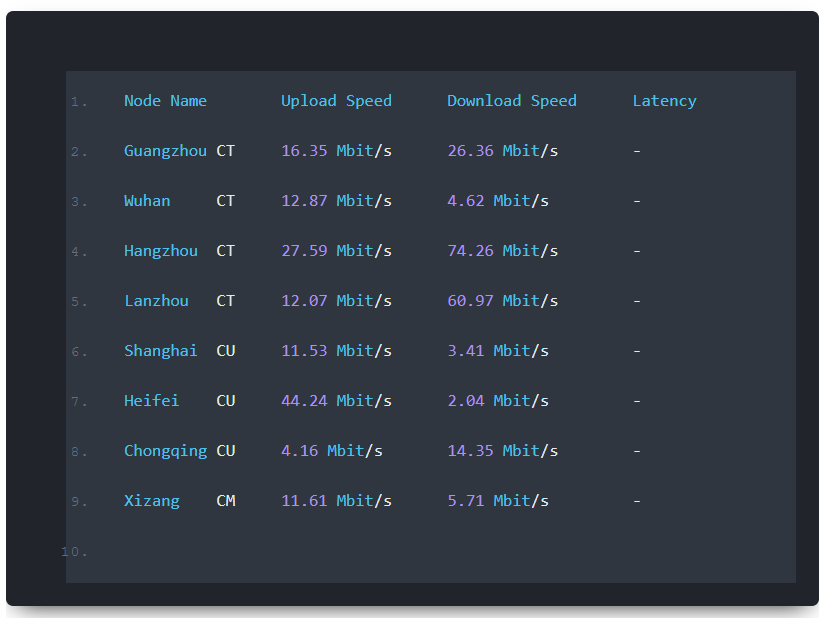The image size is (833, 618).
Task: Click the Hangzhou node name
Action: (x=160, y=251)
